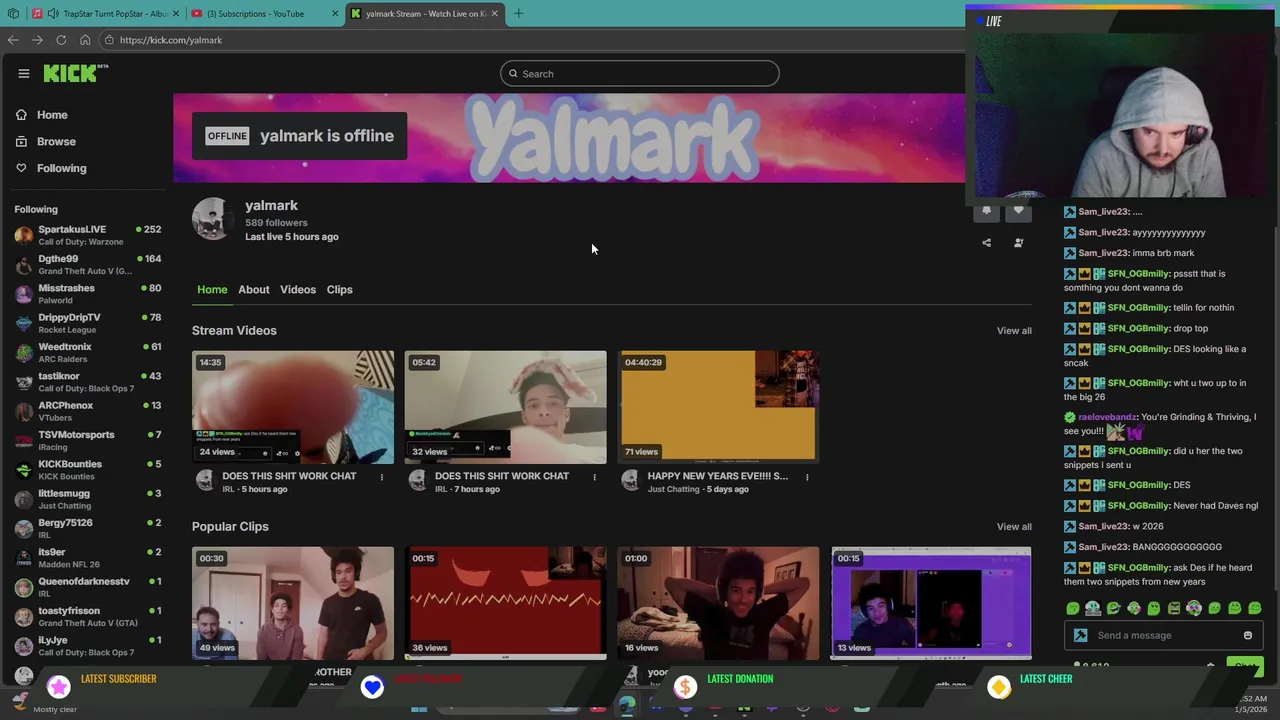Open Misstrashes channel in Following list
The width and height of the screenshot is (1280, 720).
88,294
